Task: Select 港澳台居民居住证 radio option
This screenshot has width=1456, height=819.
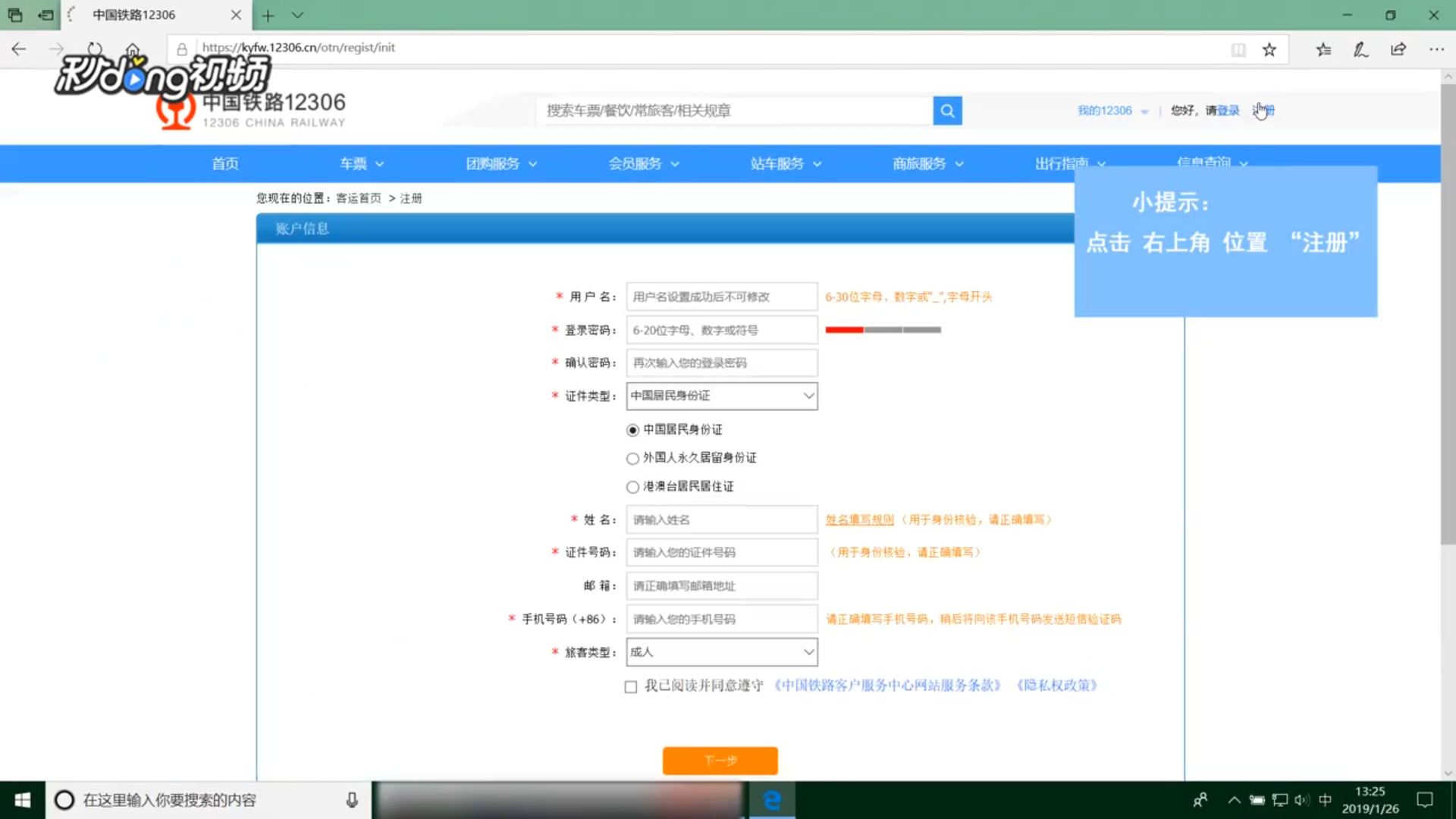Action: point(632,487)
